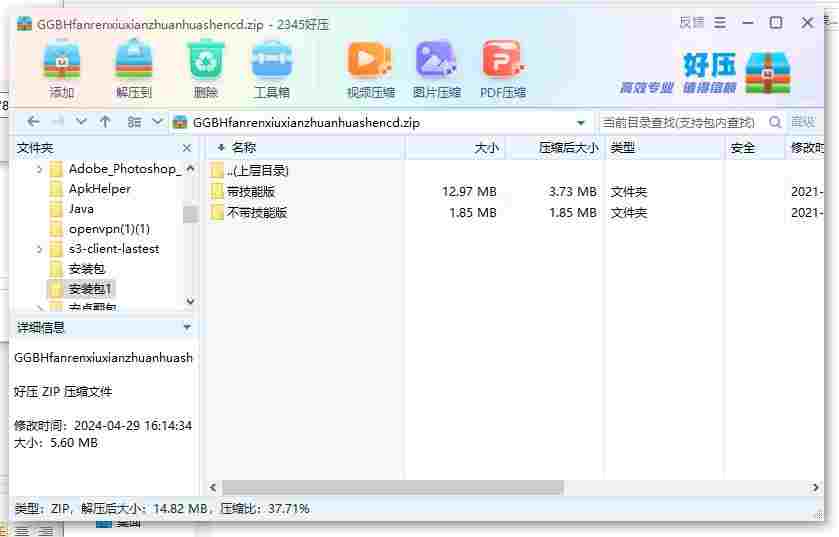Click the 好压 brand logo banner

[x=705, y=73]
